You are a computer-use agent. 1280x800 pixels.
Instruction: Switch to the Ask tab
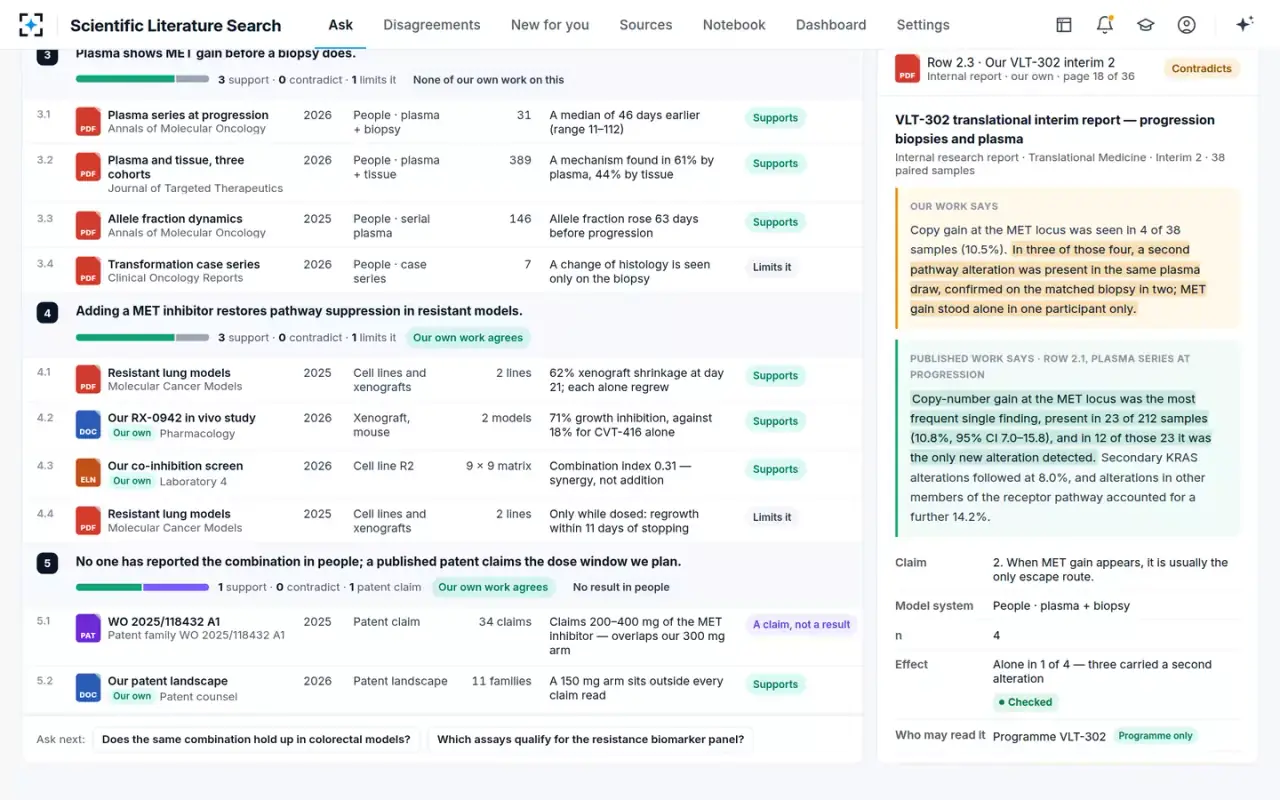coord(341,25)
